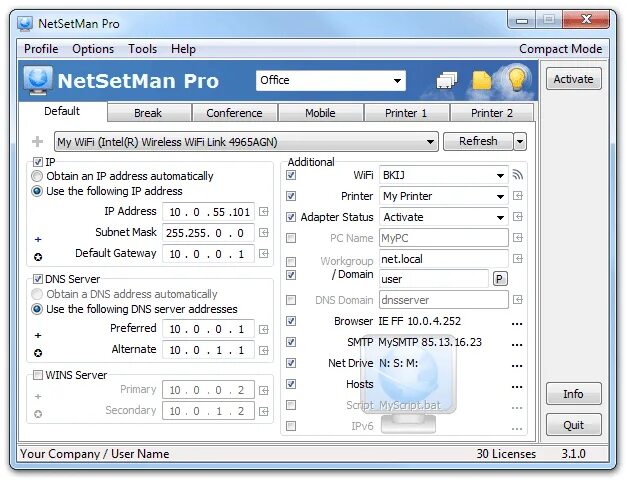Enable the IPv6 checkbox
The height and width of the screenshot is (480, 627).
(292, 426)
